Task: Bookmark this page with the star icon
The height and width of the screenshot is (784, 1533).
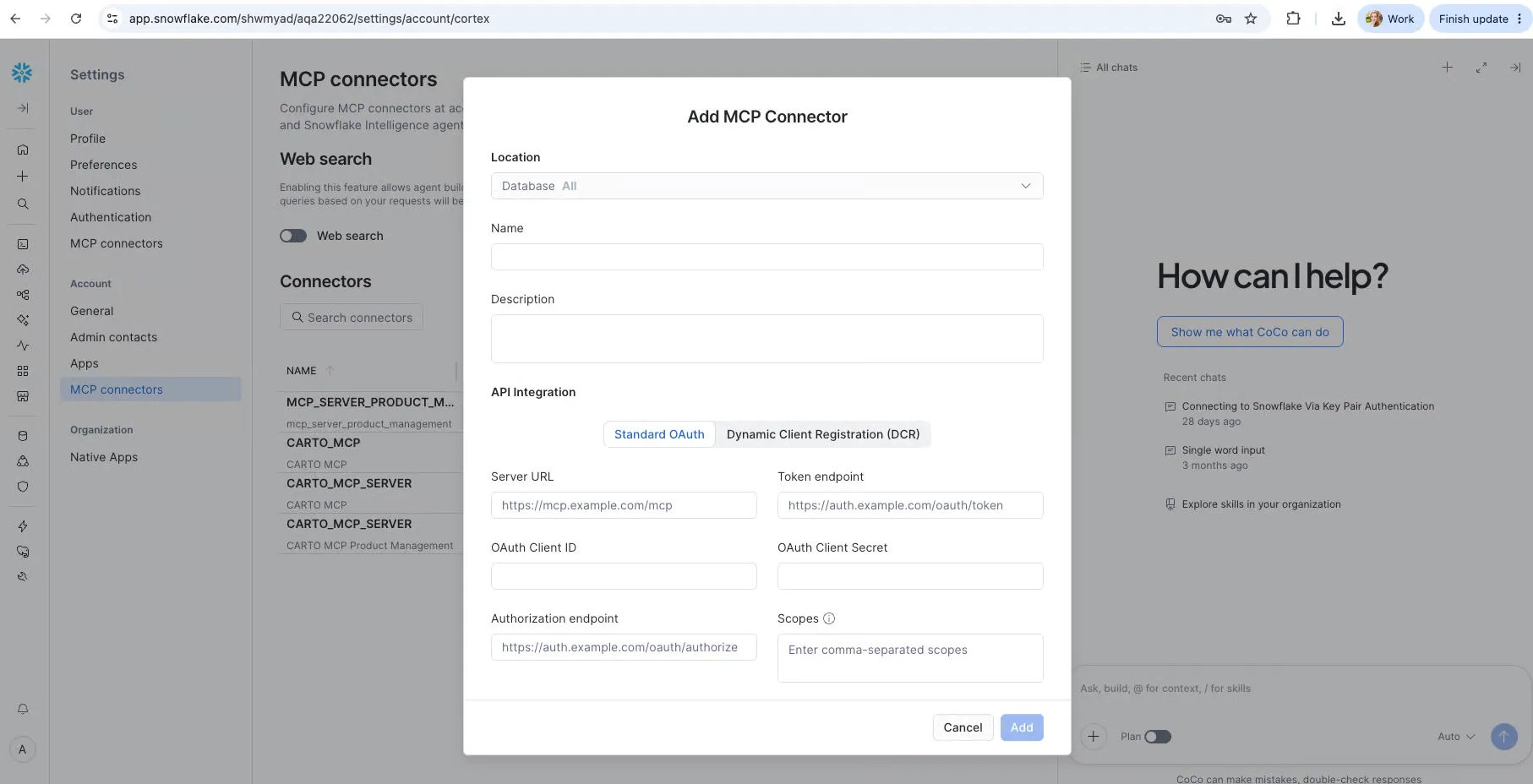Action: pyautogui.click(x=1251, y=19)
